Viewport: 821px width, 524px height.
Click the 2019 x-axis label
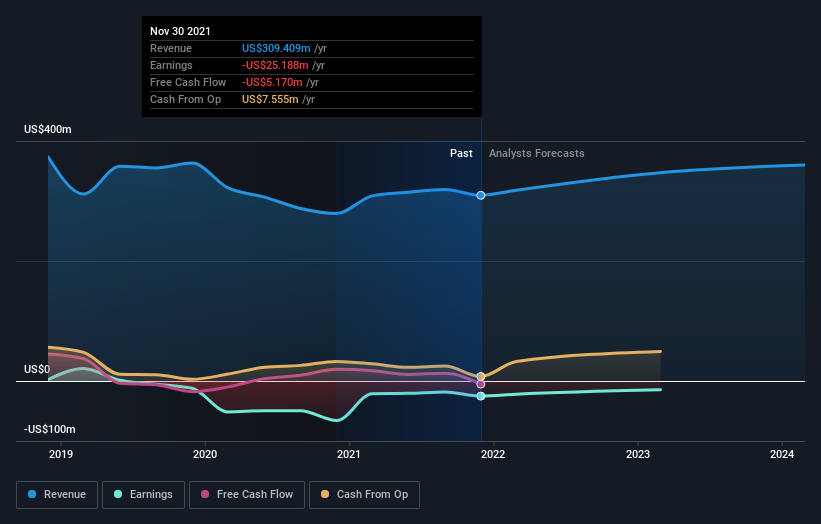61,454
